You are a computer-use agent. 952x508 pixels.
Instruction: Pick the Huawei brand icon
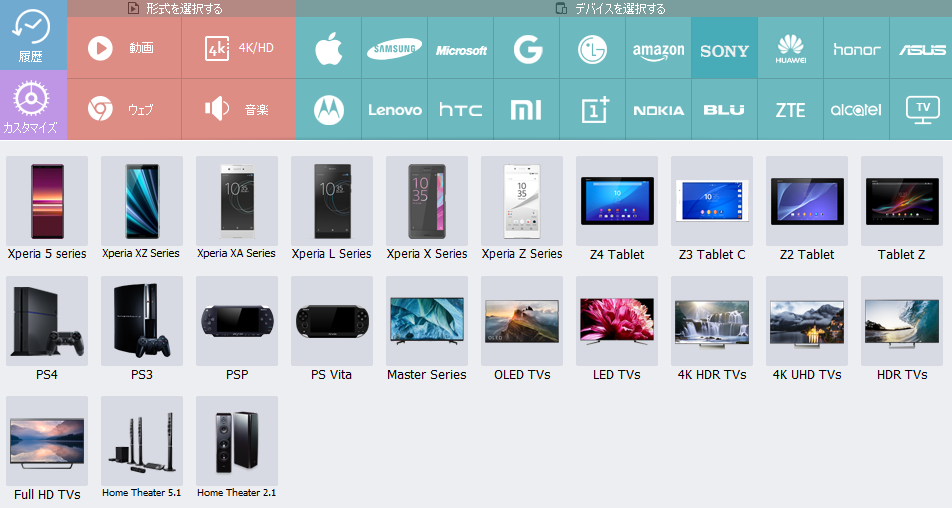[x=790, y=48]
